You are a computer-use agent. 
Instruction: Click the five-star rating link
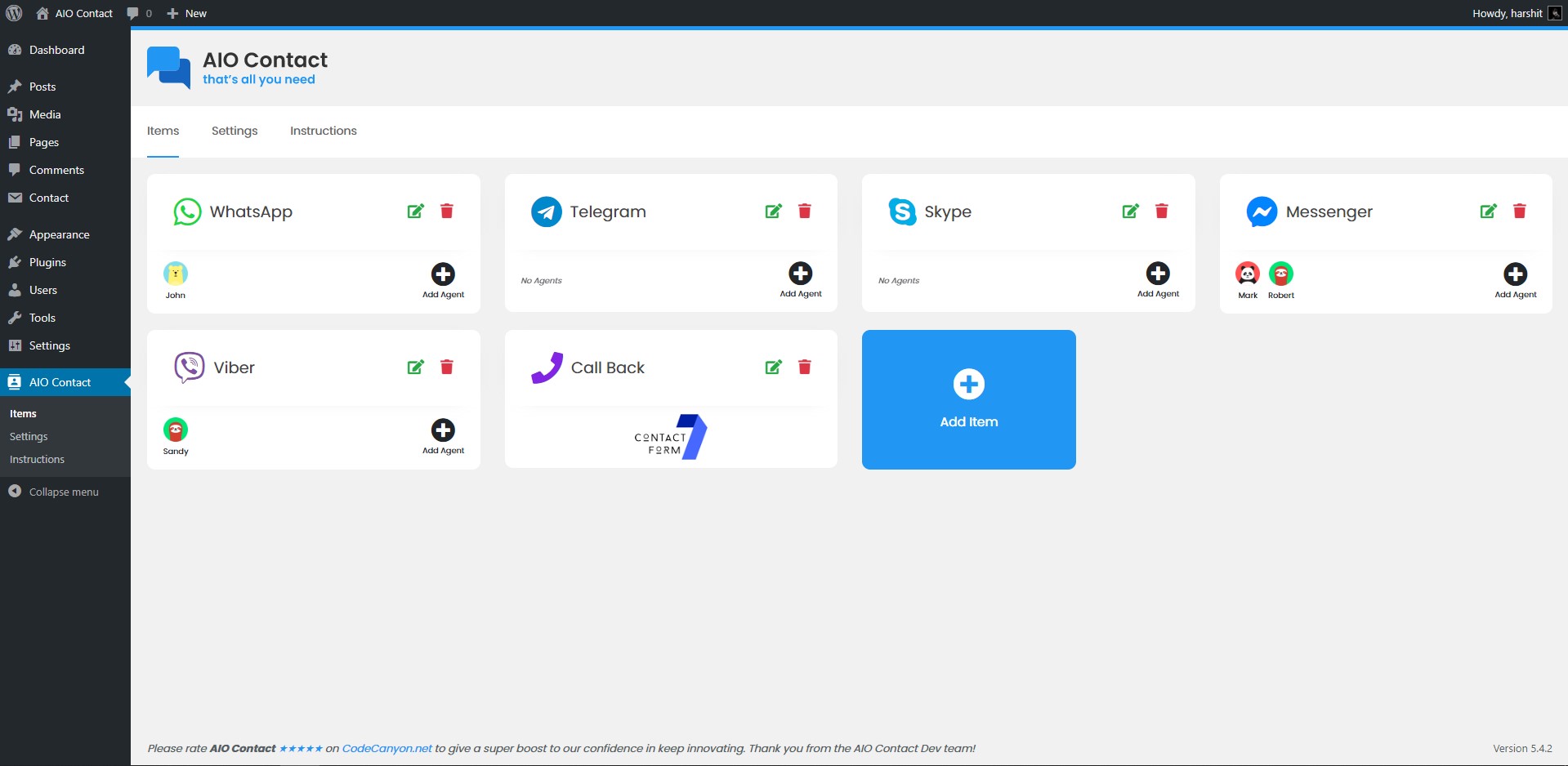[301, 749]
